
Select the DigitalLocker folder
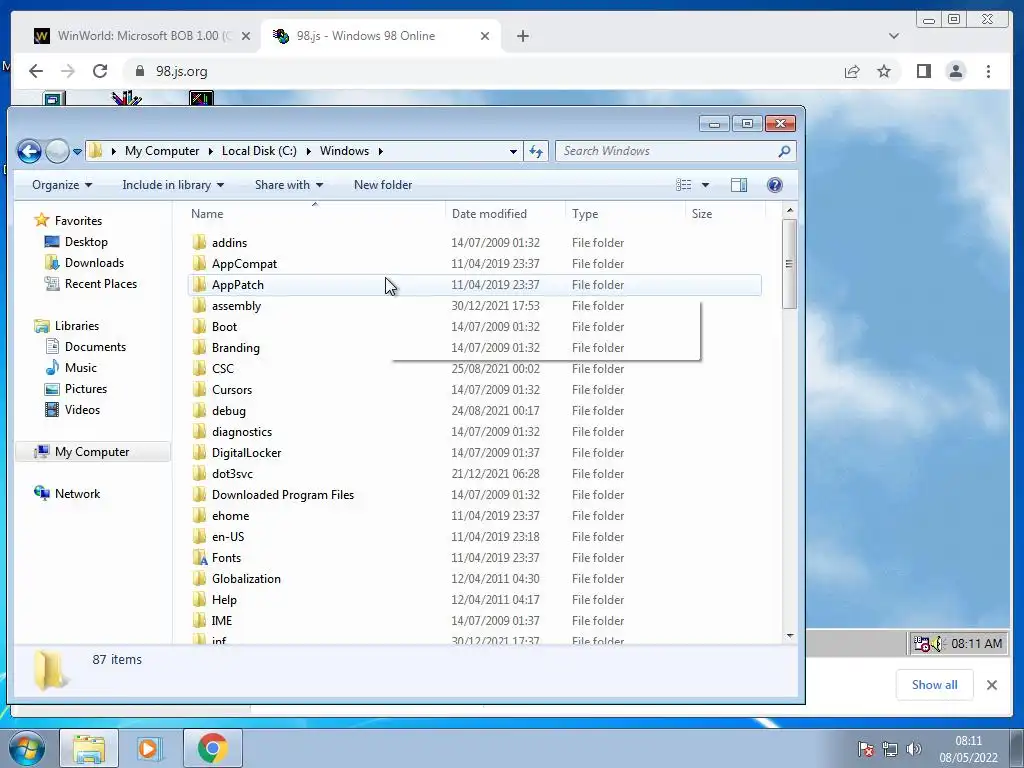(x=246, y=453)
